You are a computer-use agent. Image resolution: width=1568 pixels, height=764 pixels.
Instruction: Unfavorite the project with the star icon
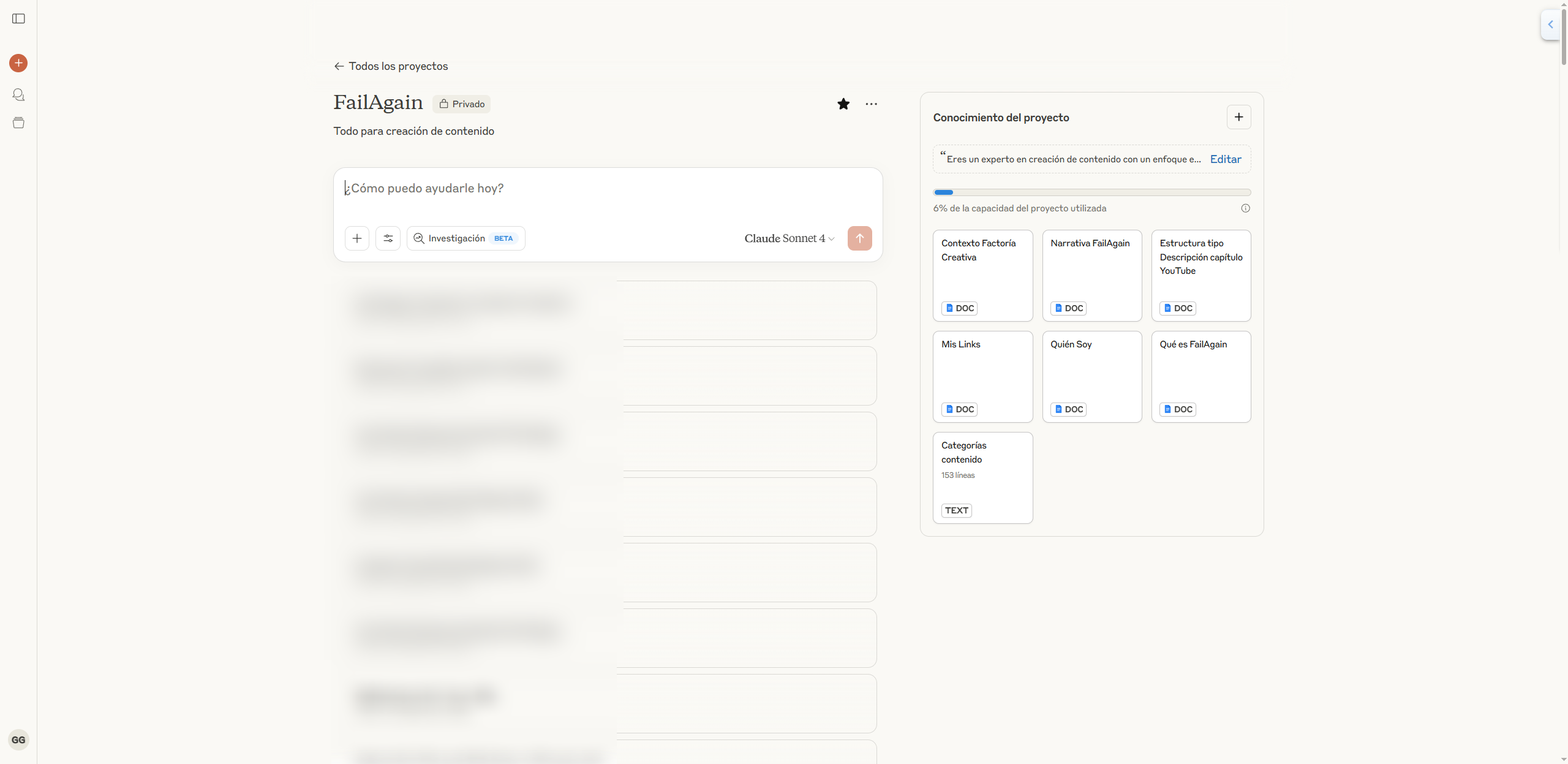(x=843, y=104)
